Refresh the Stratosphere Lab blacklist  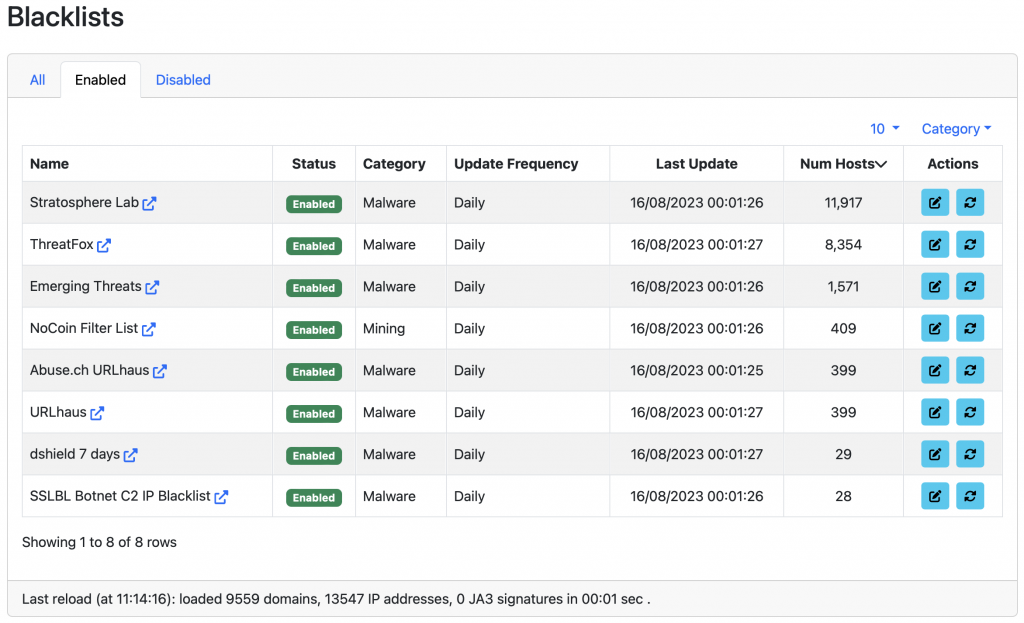tap(970, 202)
